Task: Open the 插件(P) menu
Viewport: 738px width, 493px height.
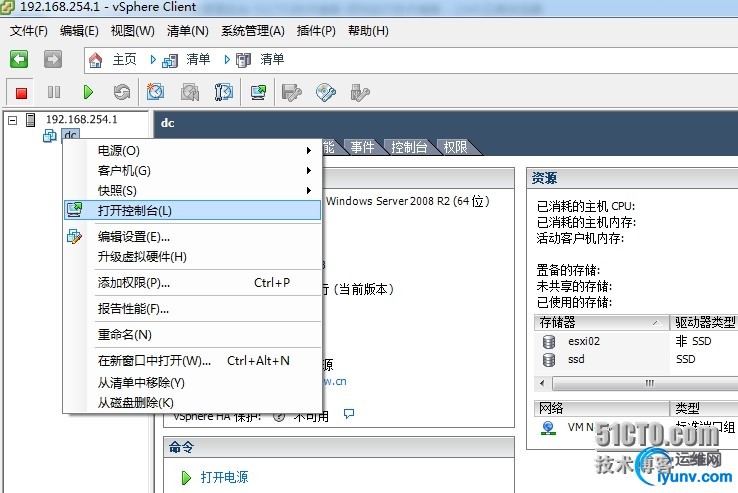Action: 316,31
